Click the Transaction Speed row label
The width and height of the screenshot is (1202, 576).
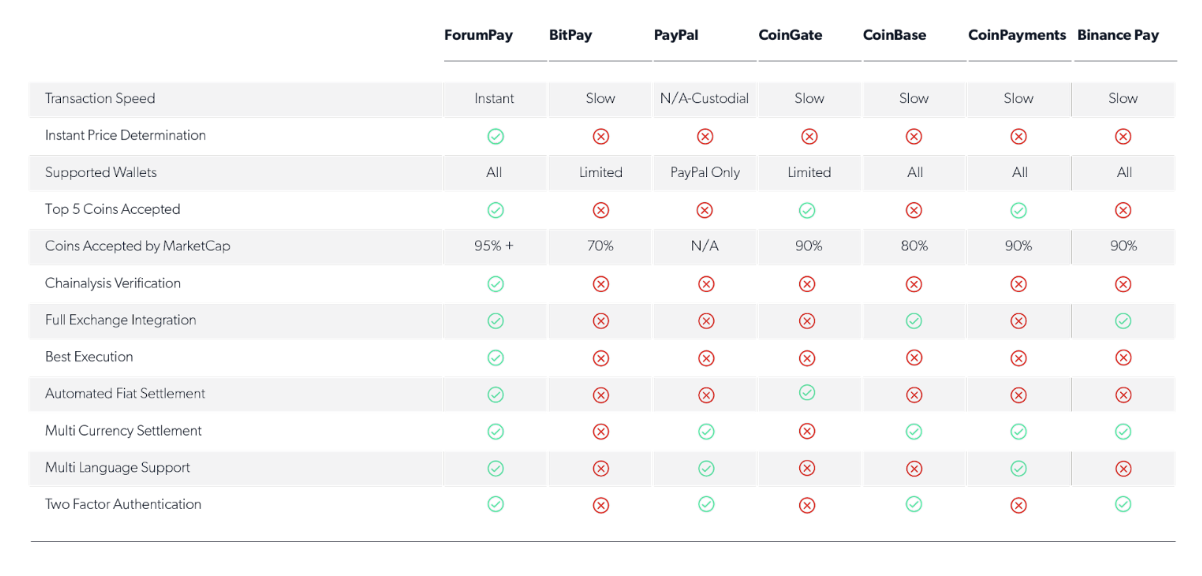click(x=100, y=99)
